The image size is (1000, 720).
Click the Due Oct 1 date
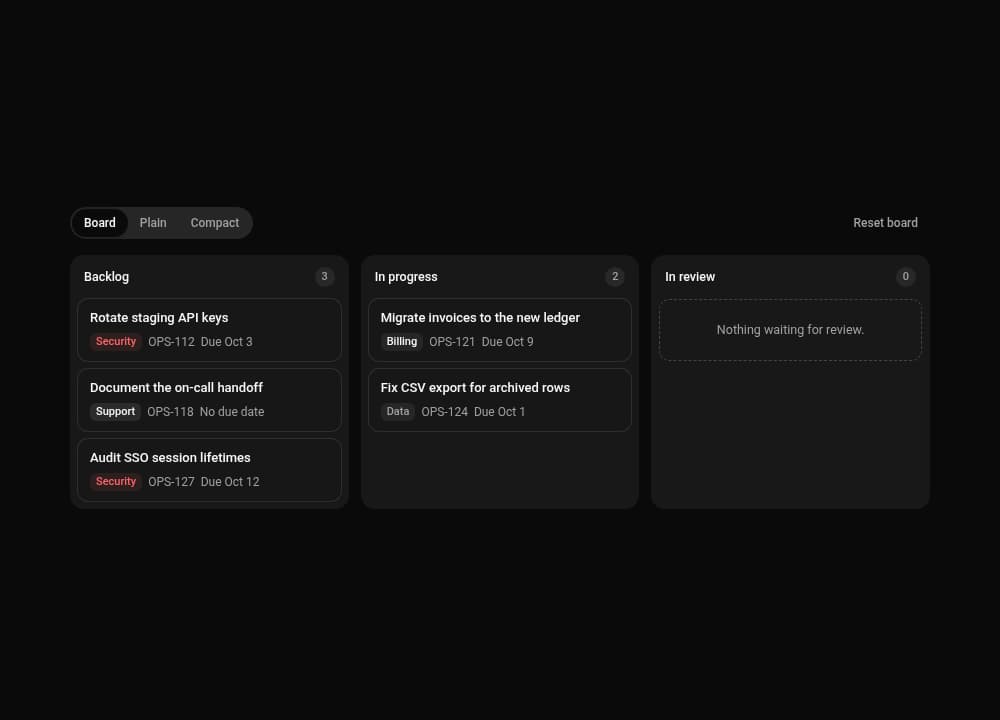click(500, 412)
